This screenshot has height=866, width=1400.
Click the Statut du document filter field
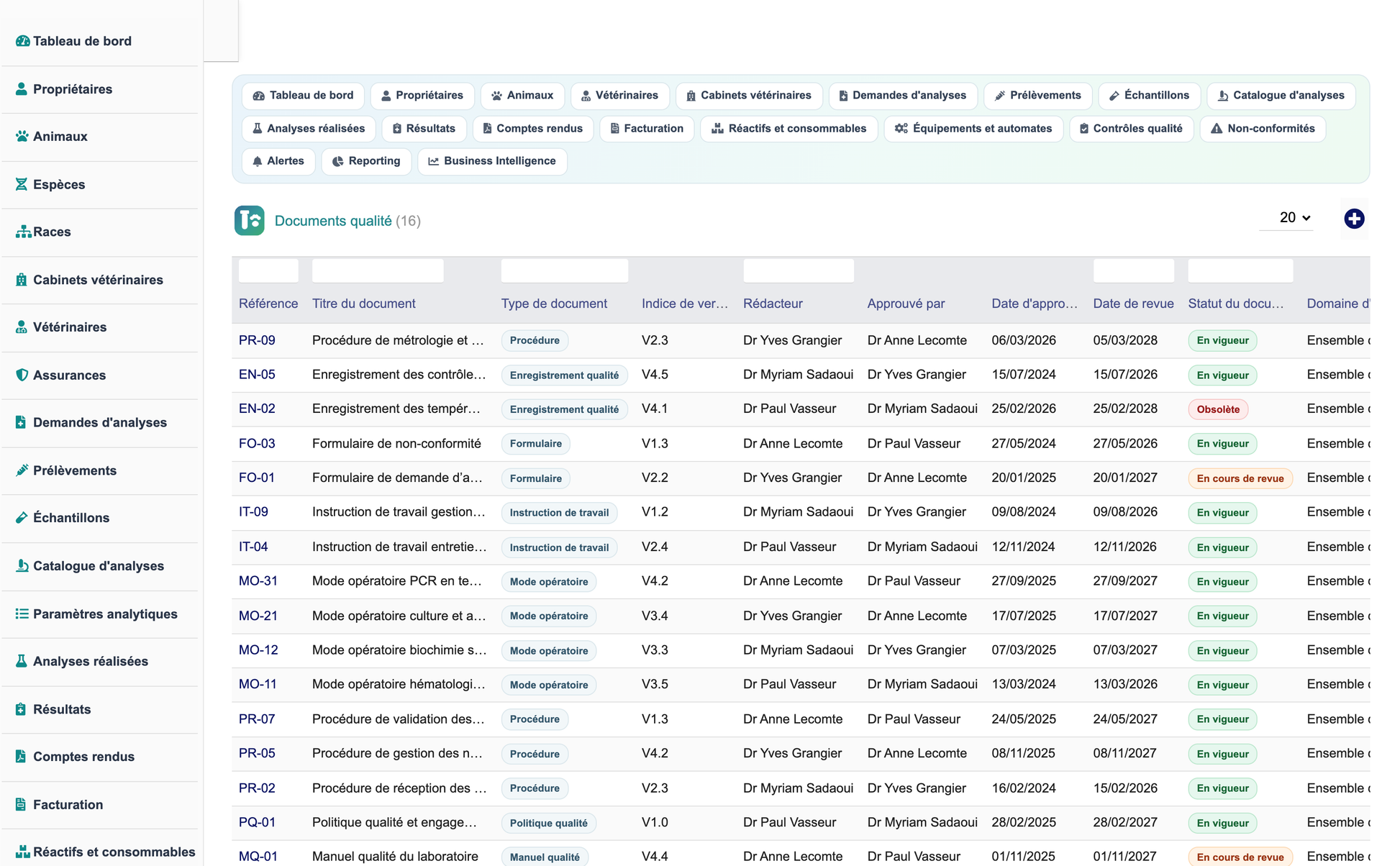tap(1240, 270)
